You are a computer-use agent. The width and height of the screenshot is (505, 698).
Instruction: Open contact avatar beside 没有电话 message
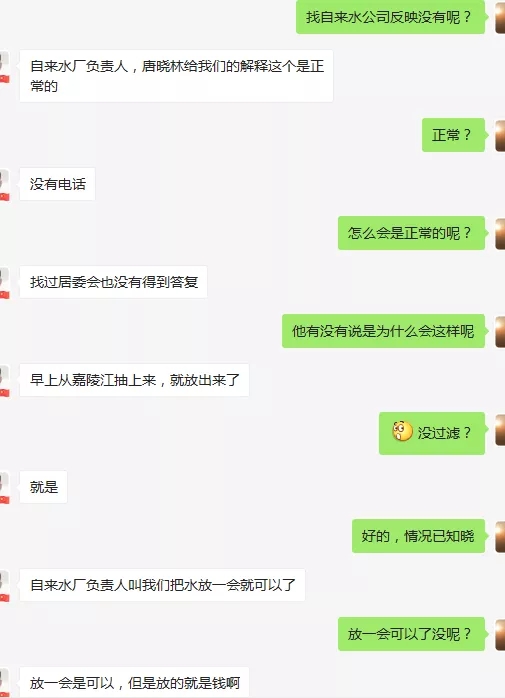click(4, 184)
